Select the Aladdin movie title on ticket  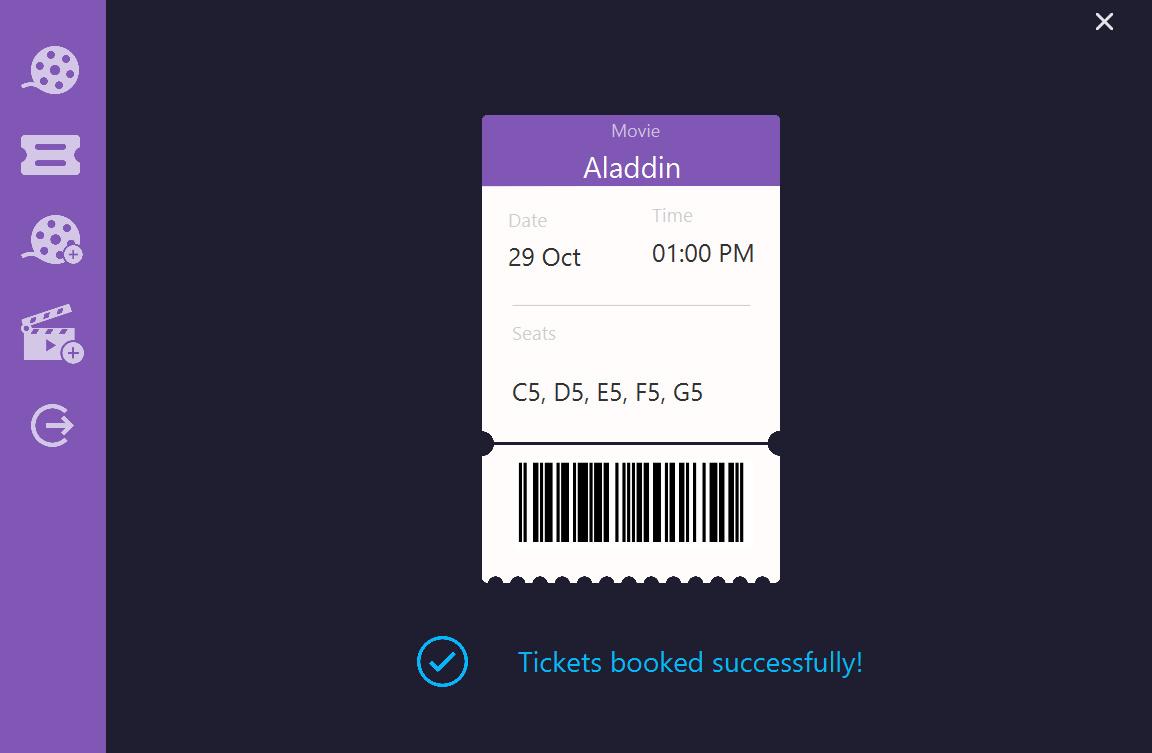(632, 168)
